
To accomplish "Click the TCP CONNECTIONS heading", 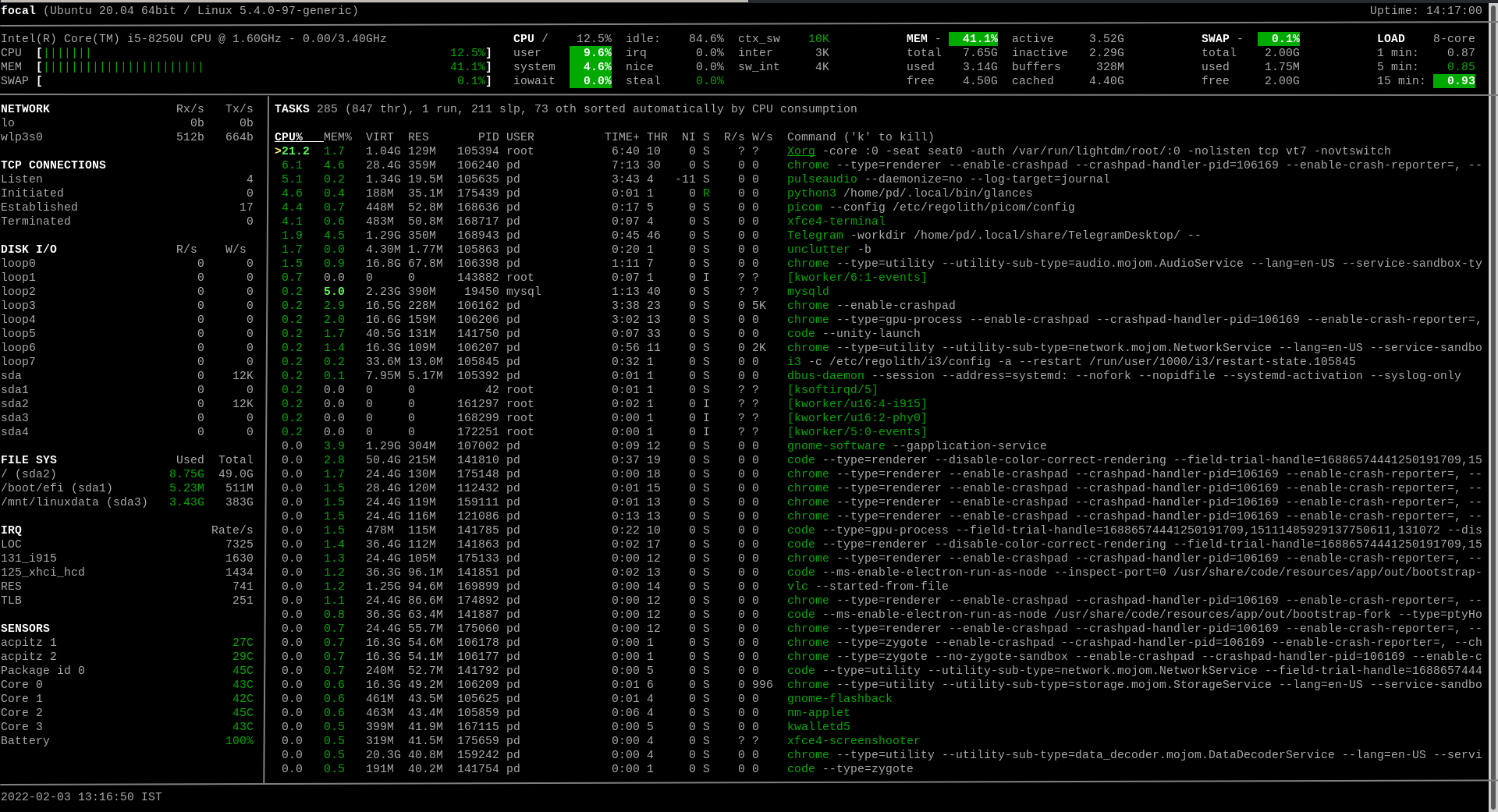I will click(53, 165).
